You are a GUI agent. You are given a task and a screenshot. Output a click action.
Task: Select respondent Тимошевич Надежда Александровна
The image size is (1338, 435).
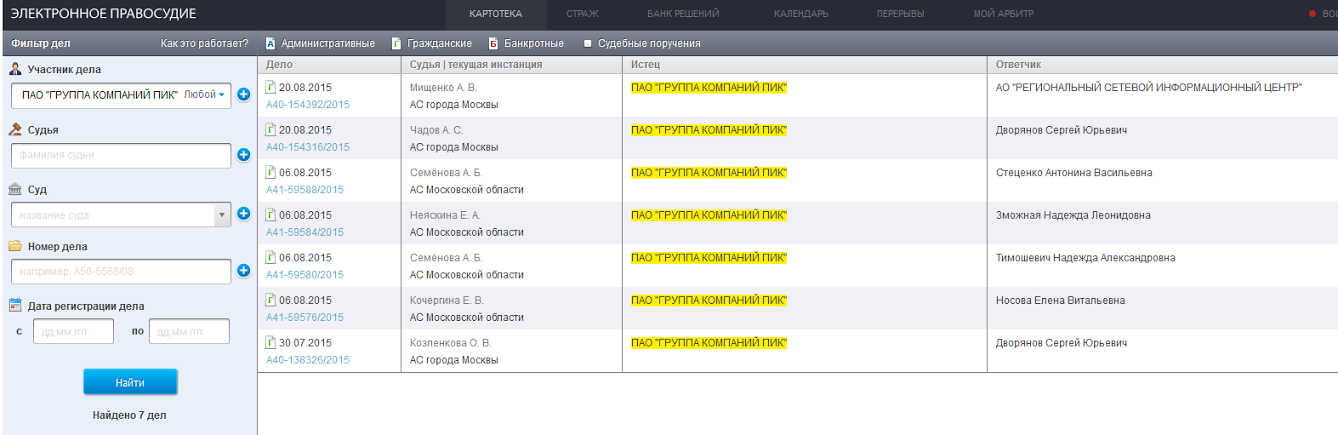coord(1086,258)
